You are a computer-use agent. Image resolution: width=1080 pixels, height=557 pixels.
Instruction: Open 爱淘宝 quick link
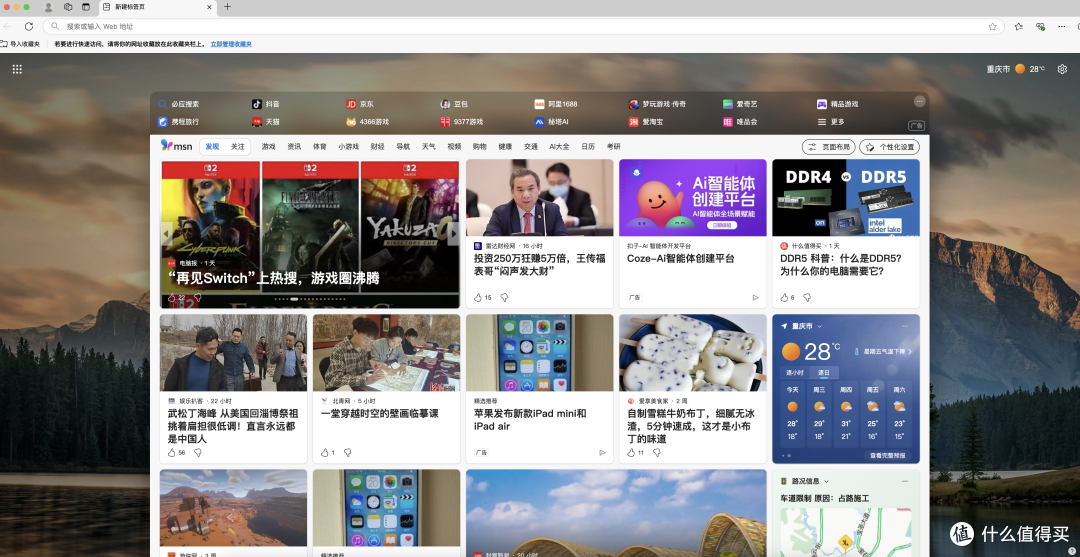point(646,122)
